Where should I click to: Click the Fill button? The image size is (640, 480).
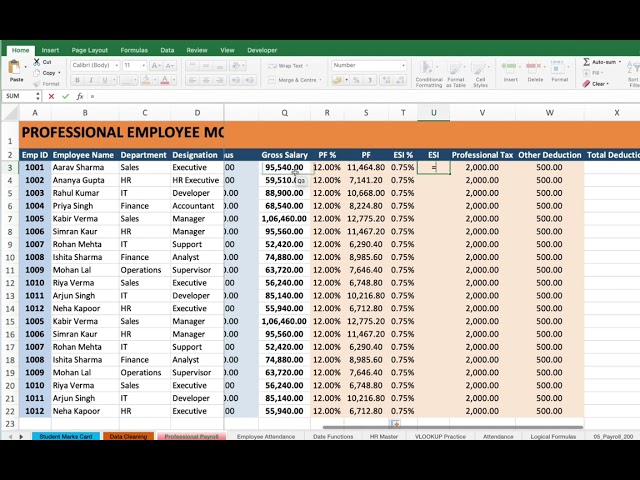coord(592,73)
